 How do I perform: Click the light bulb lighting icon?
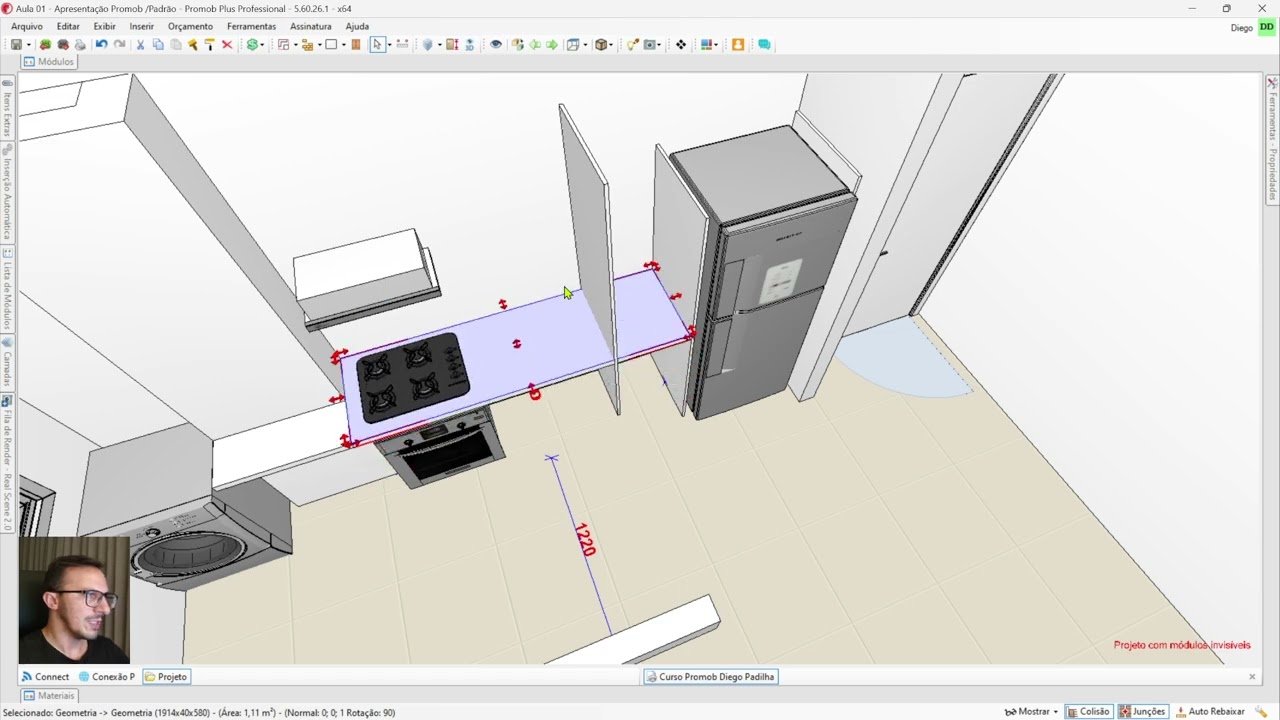(x=632, y=44)
